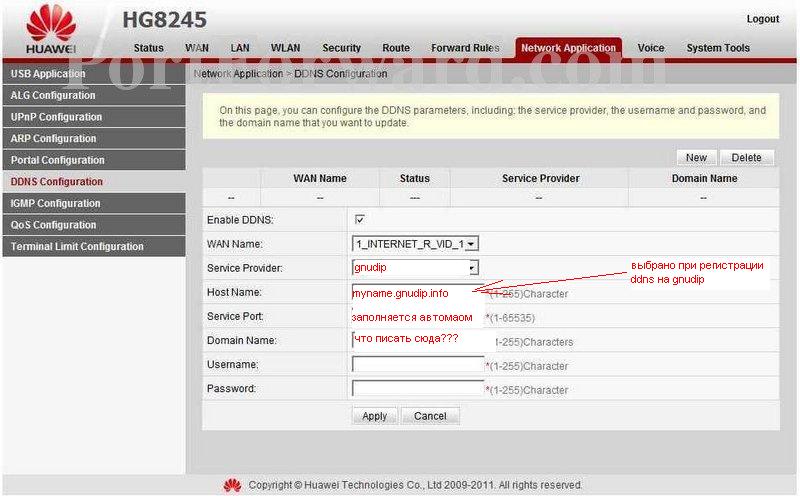
Task: Enable DDNS checkbox toggle
Action: pos(360,220)
